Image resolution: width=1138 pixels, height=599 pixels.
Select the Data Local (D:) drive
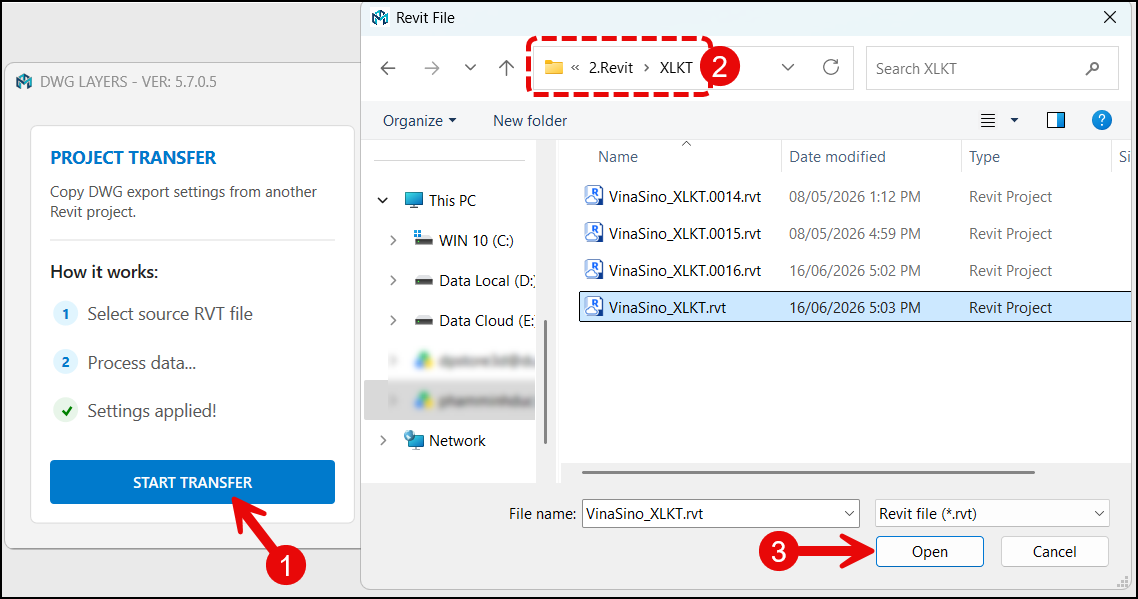click(x=486, y=280)
